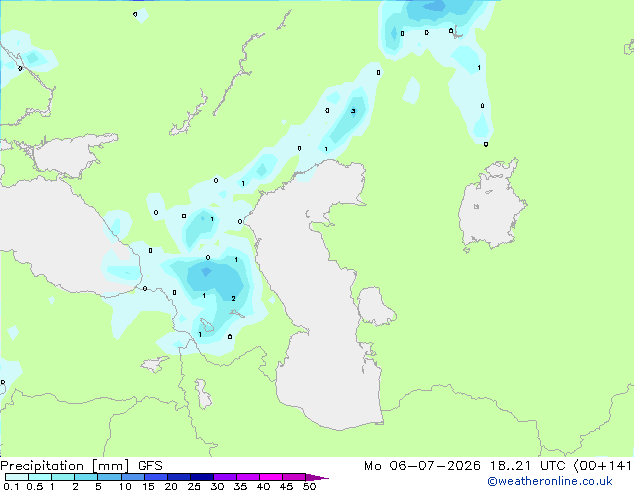This screenshot has width=634, height=490.
Task: Click the map value "3" precipitation label
Action: pyautogui.click(x=353, y=111)
